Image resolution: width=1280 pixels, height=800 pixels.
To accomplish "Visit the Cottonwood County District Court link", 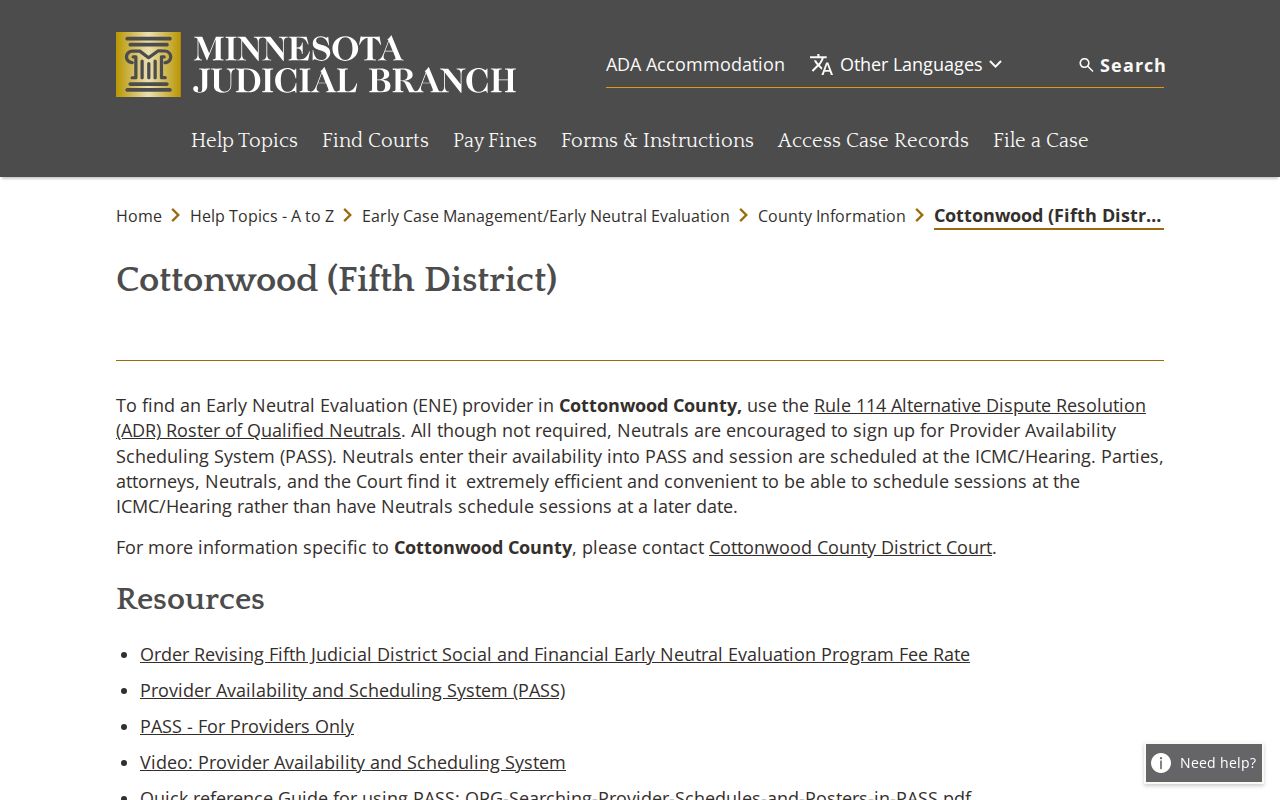I will point(851,548).
